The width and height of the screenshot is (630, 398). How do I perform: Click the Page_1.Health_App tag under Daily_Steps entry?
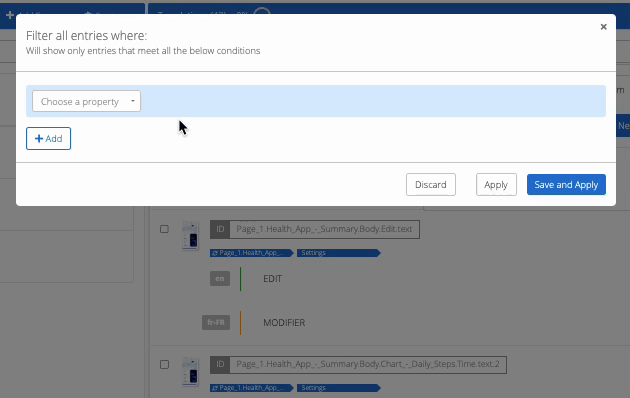coord(251,388)
